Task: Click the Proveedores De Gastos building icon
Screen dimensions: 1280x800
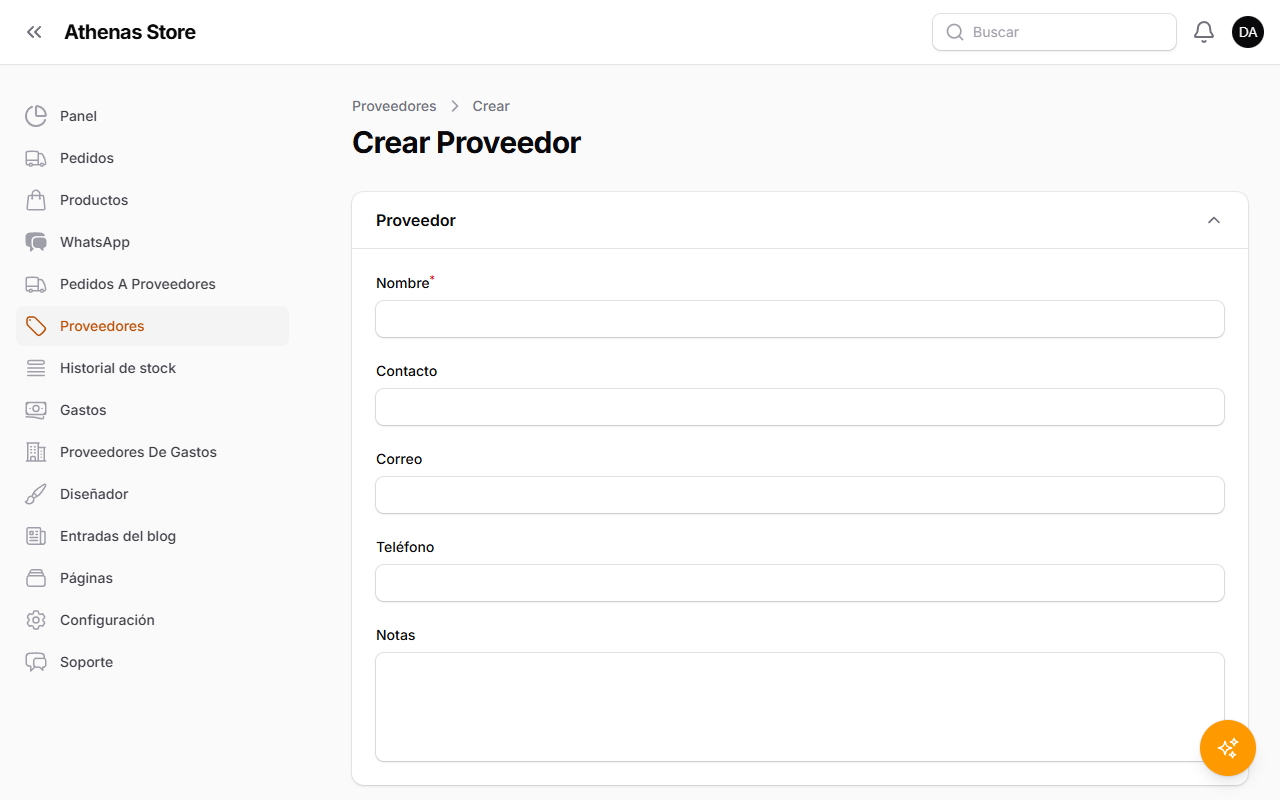Action: point(36,452)
